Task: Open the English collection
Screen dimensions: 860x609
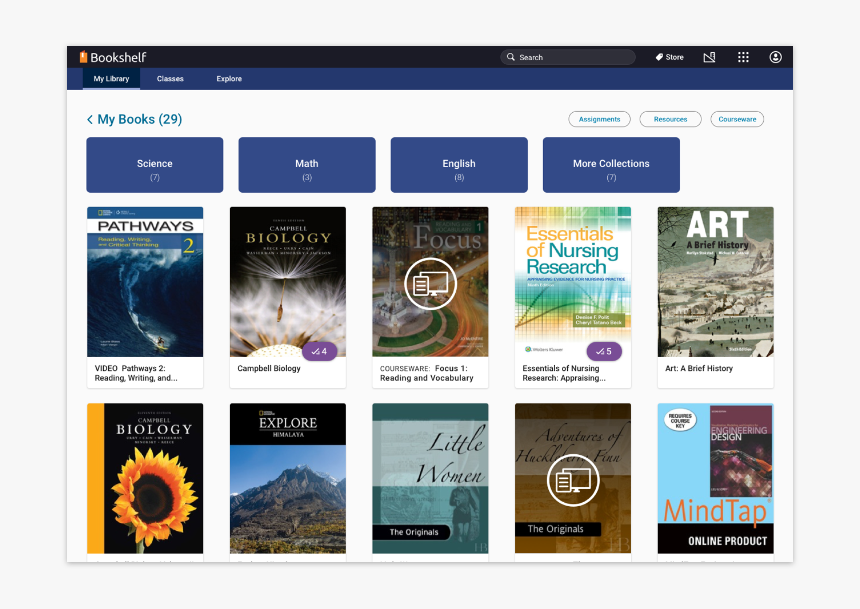Action: click(x=459, y=165)
